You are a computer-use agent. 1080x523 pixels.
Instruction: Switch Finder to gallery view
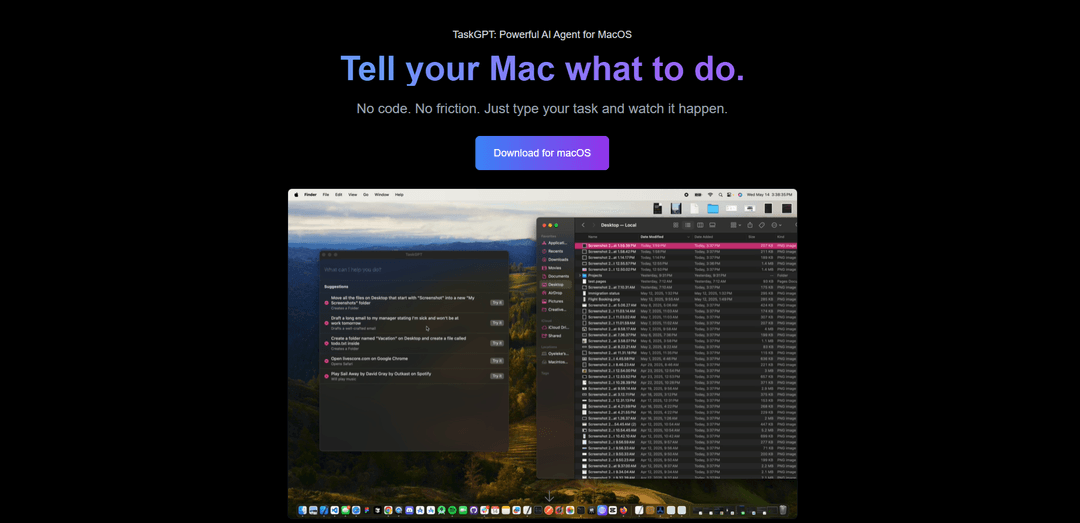click(712, 225)
